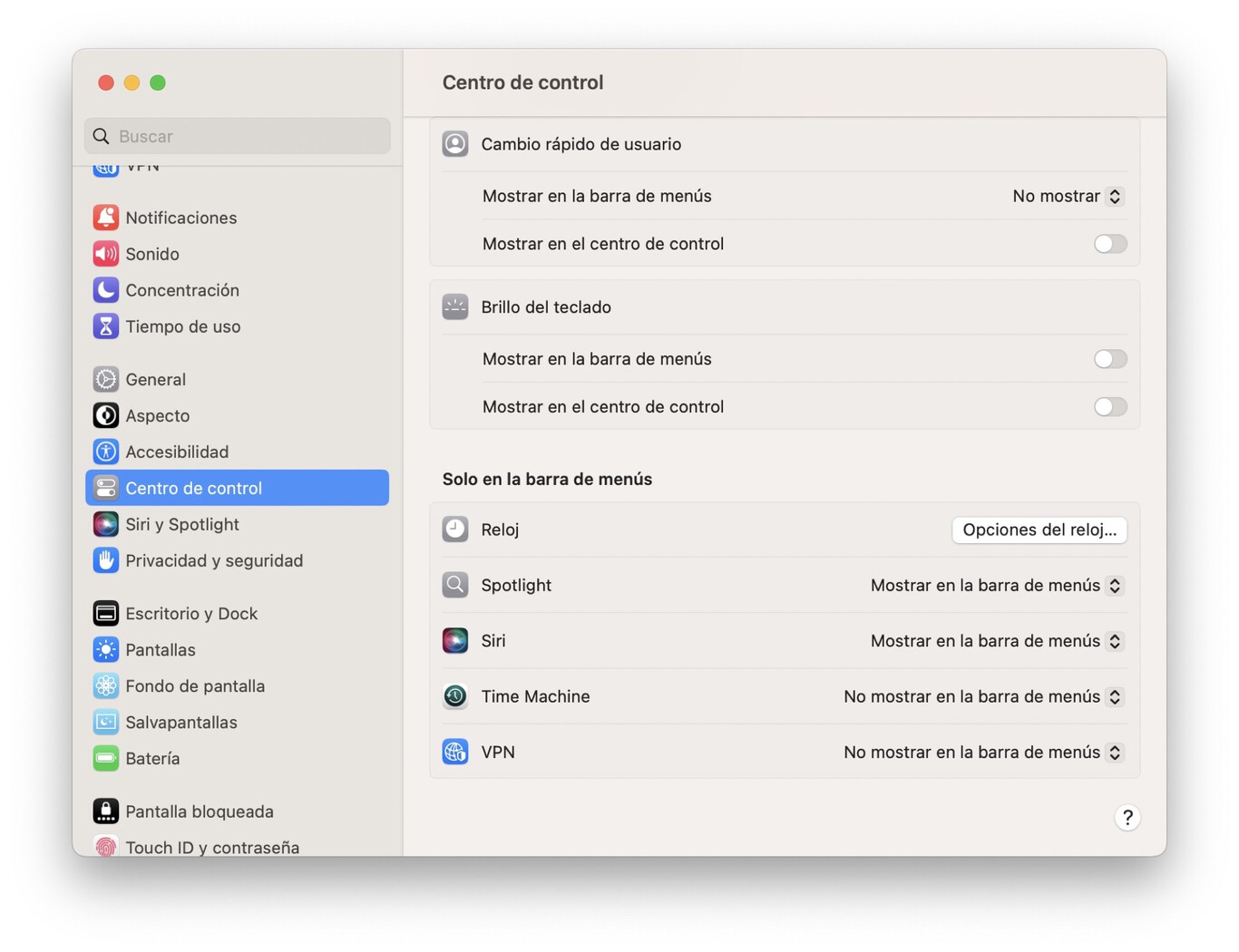Enable Cambio rápido de usuario in control center
The image size is (1239, 952).
tap(1109, 243)
